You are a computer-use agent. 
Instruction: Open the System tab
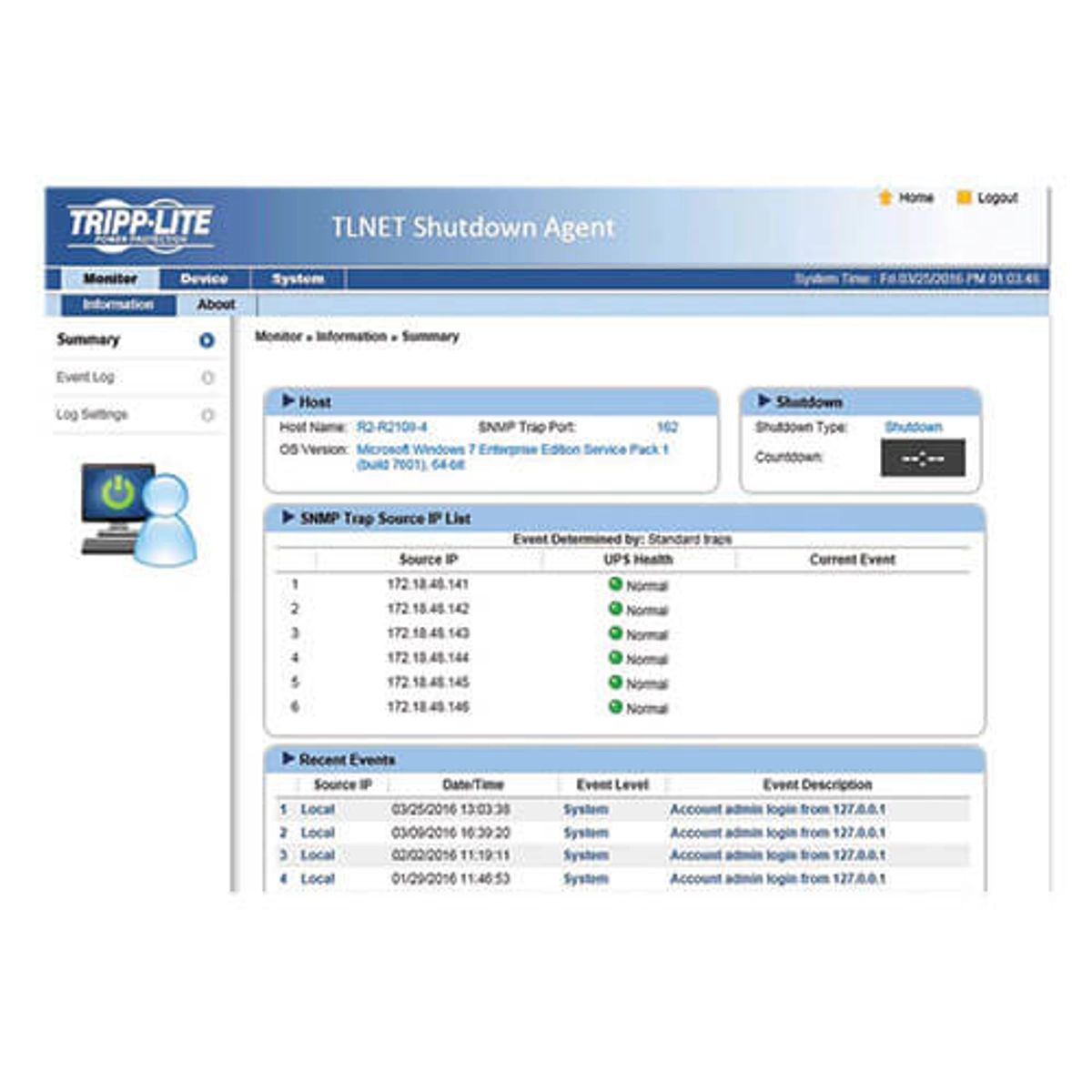(x=298, y=278)
